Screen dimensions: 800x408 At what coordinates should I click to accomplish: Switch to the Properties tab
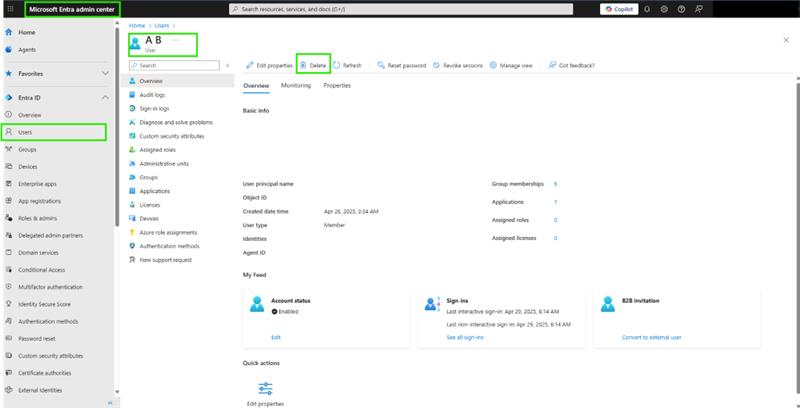[337, 86]
